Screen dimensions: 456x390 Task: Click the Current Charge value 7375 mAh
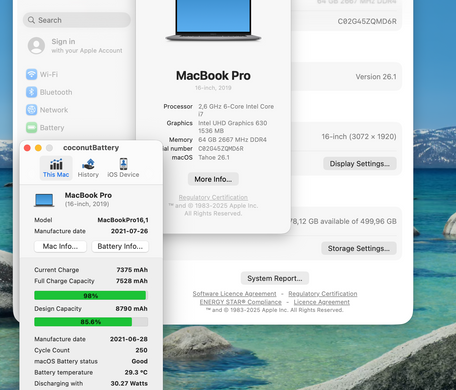(132, 270)
